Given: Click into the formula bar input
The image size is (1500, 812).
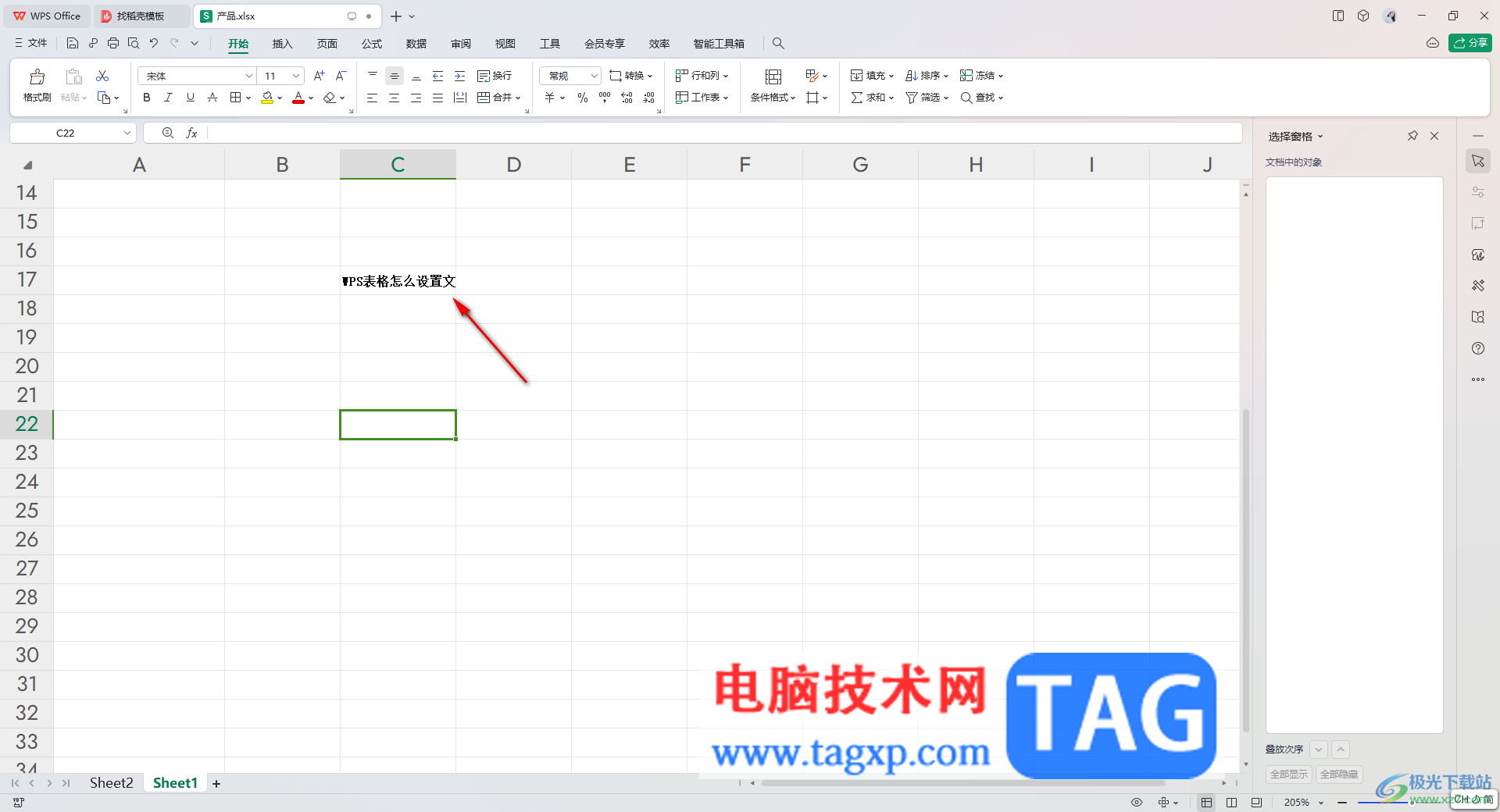Looking at the screenshot, I should (723, 134).
